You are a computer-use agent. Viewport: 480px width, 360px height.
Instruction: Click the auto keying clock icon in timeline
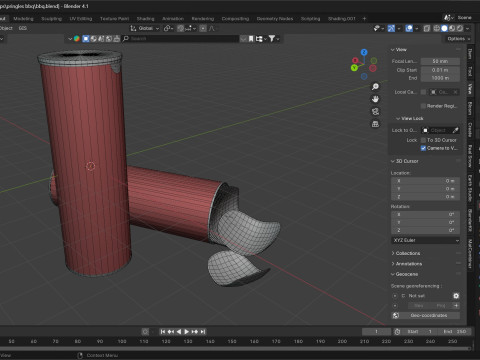click(397, 332)
